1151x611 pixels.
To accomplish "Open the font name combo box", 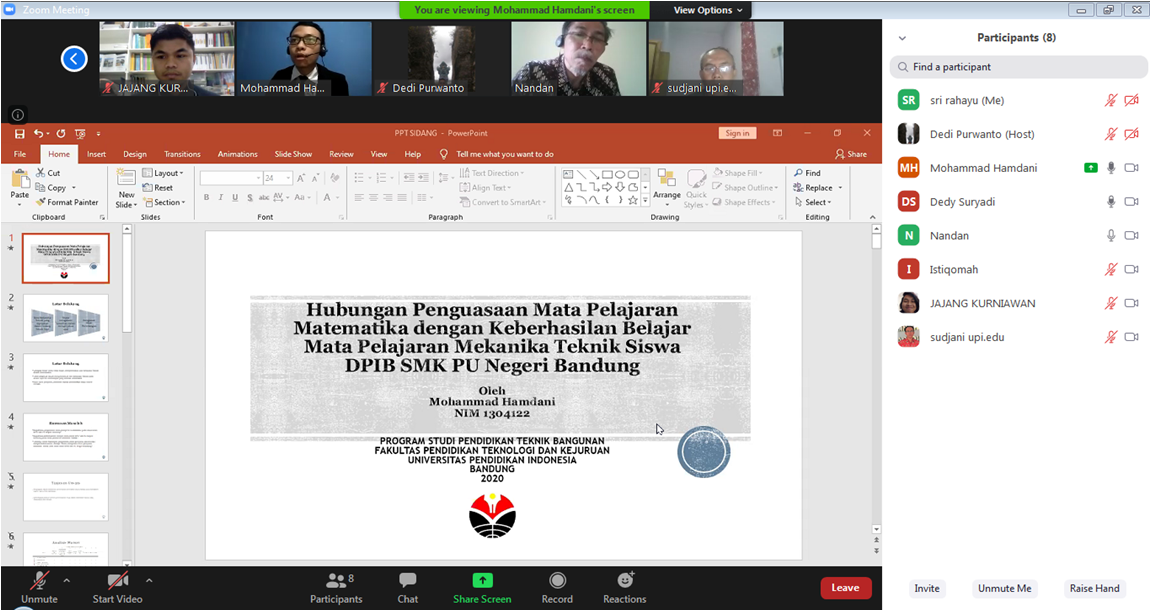I will (x=231, y=178).
